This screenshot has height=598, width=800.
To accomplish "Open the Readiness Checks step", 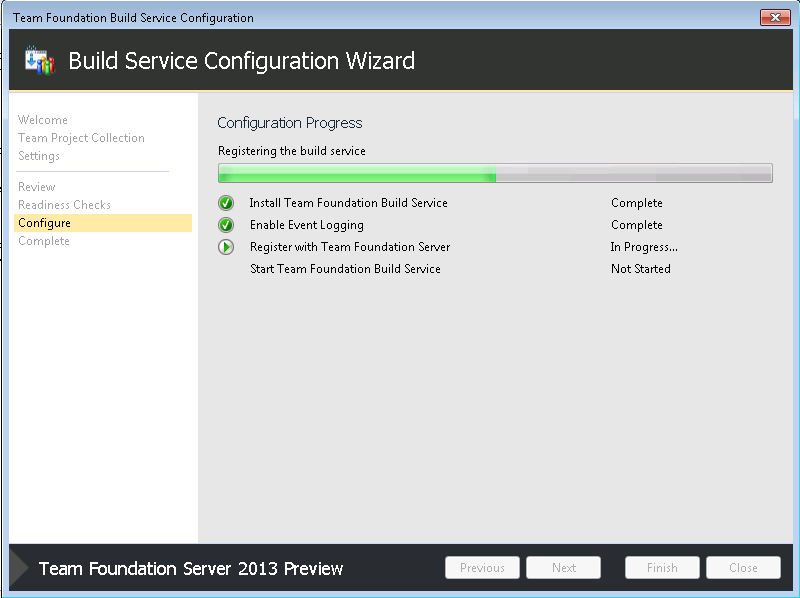I will 64,205.
